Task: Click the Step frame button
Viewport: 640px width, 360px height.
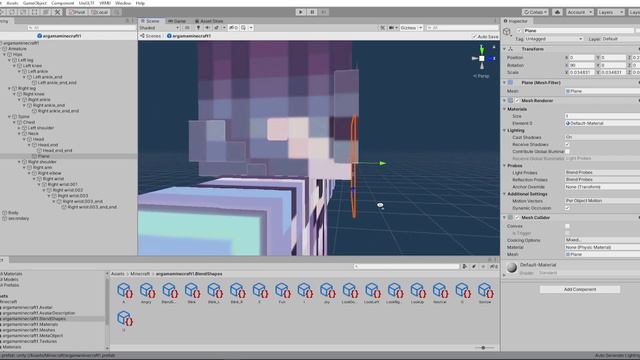Action: (x=324, y=12)
